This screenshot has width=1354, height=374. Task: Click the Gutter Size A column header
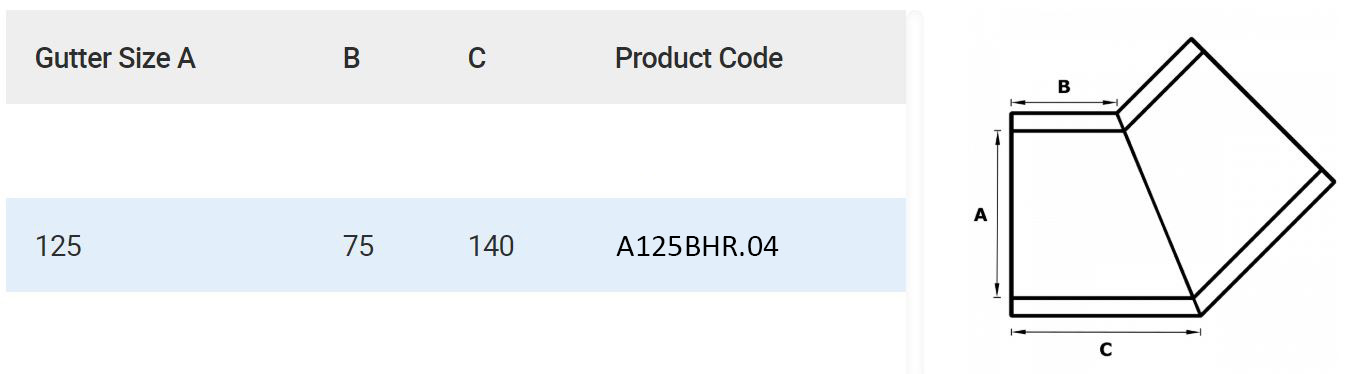115,58
